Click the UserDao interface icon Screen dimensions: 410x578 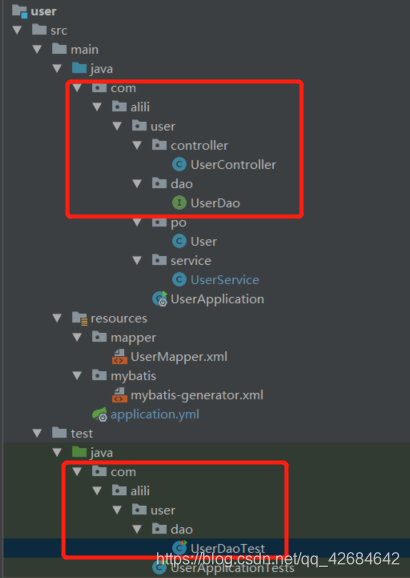pyautogui.click(x=179, y=203)
